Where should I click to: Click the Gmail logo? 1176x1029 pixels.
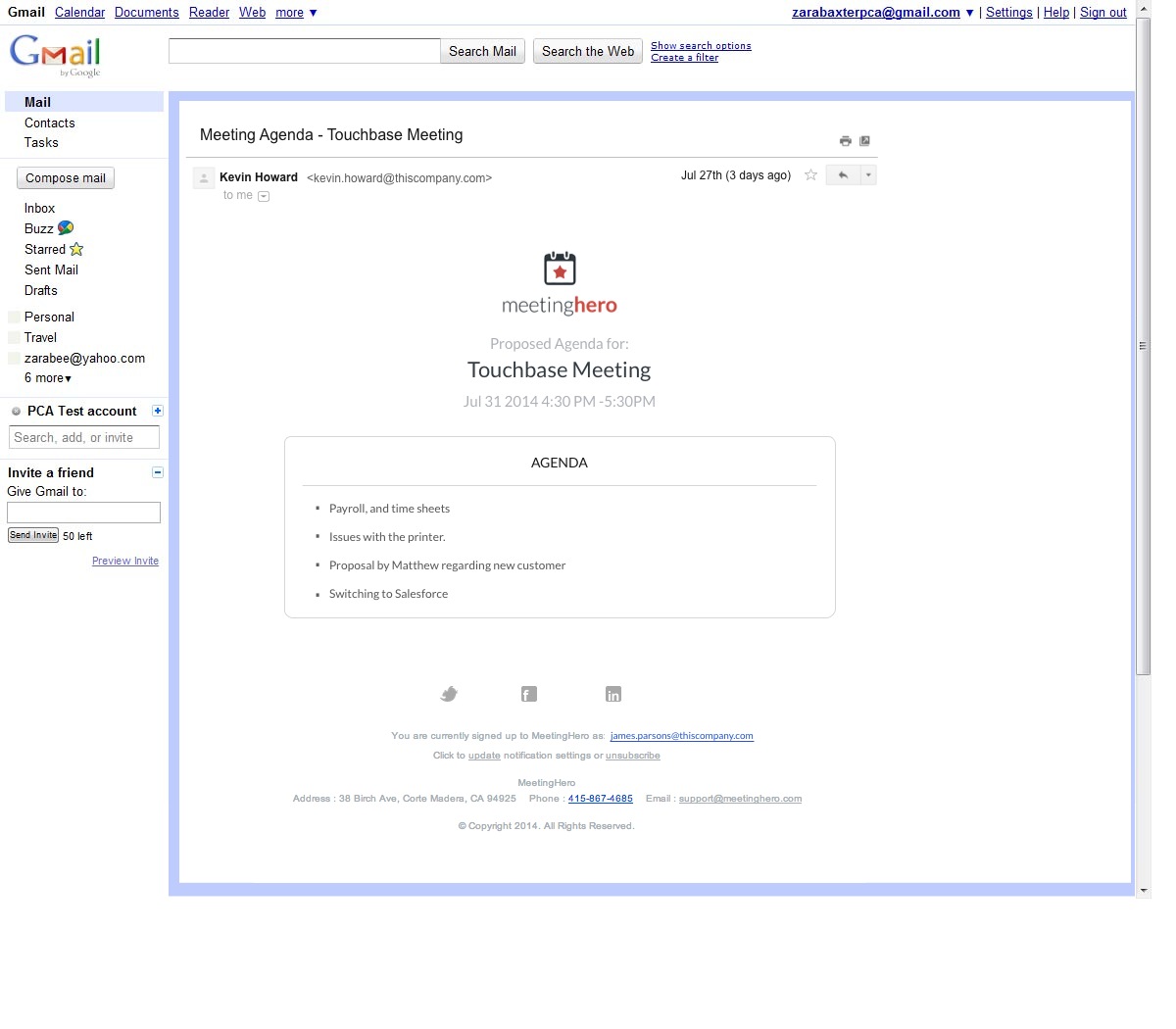tap(56, 56)
